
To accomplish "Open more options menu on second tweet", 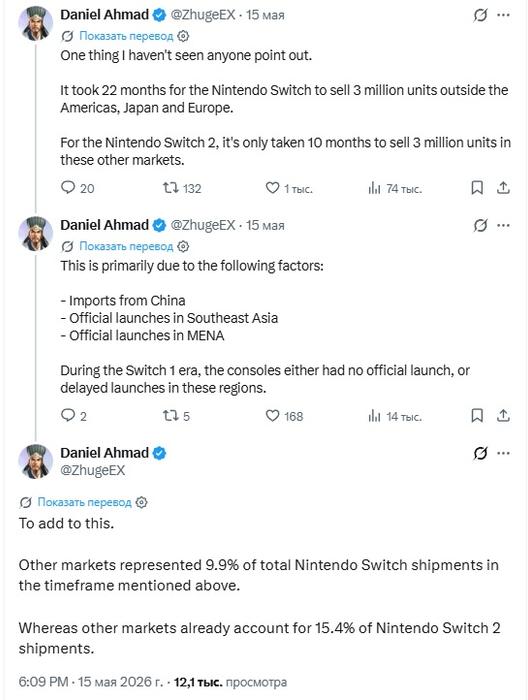I will (x=503, y=225).
